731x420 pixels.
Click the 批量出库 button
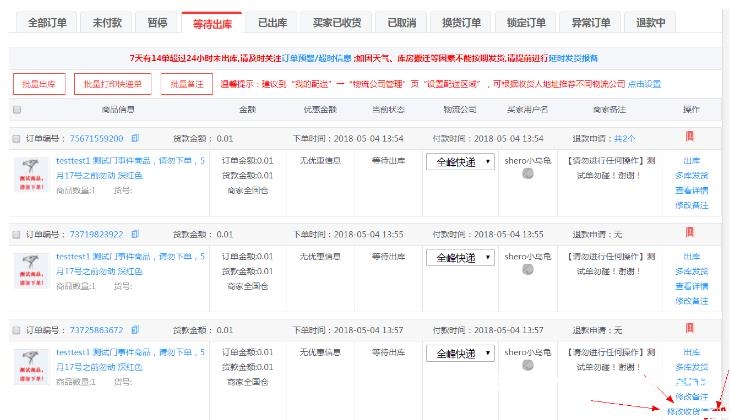tap(40, 84)
